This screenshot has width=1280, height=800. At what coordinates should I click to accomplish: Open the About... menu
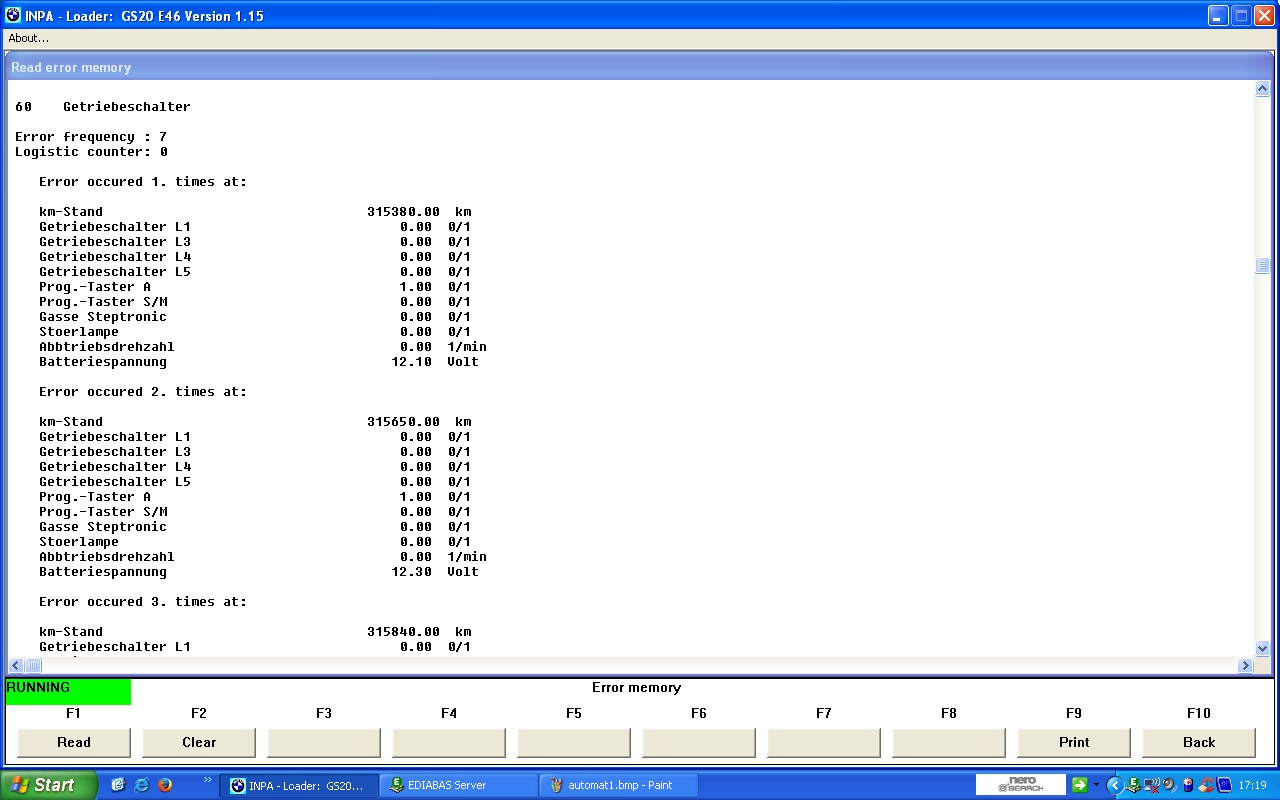pos(29,38)
